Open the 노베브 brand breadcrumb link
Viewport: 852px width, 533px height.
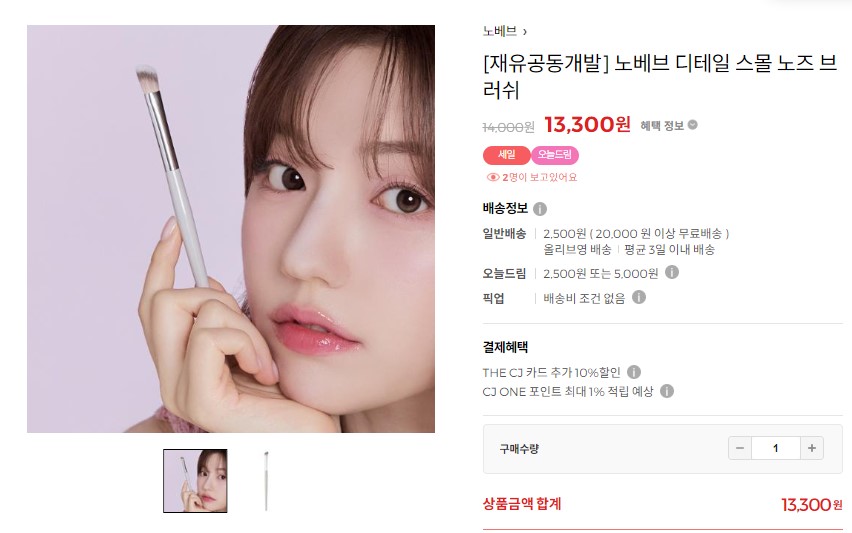[500, 32]
